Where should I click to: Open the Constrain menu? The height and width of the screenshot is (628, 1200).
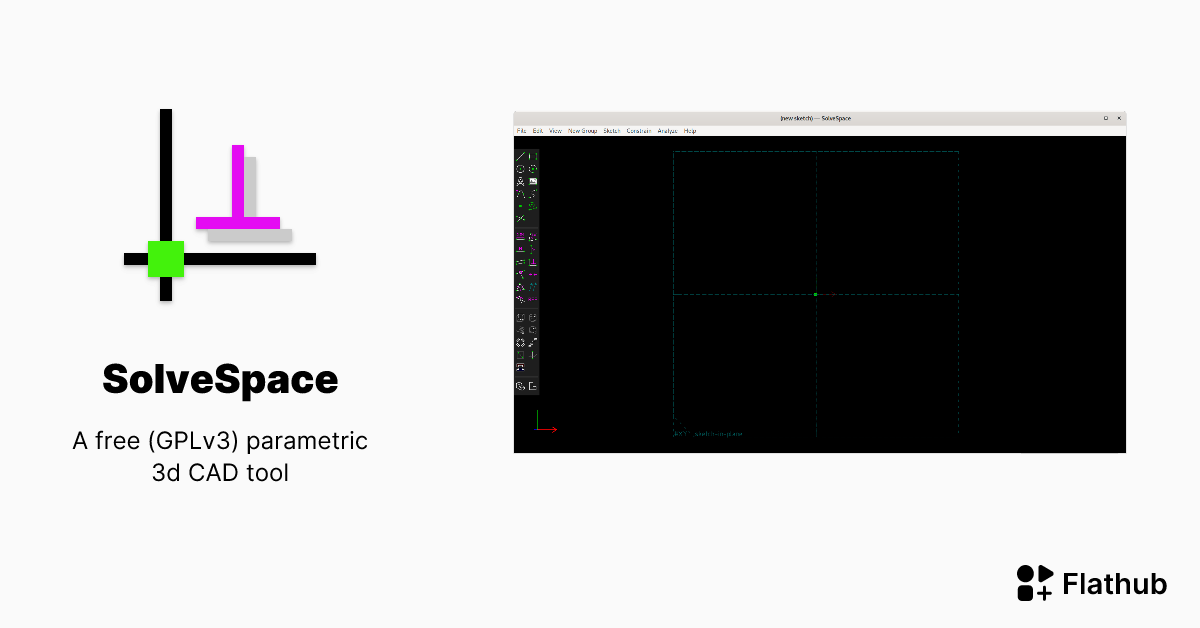pyautogui.click(x=639, y=131)
